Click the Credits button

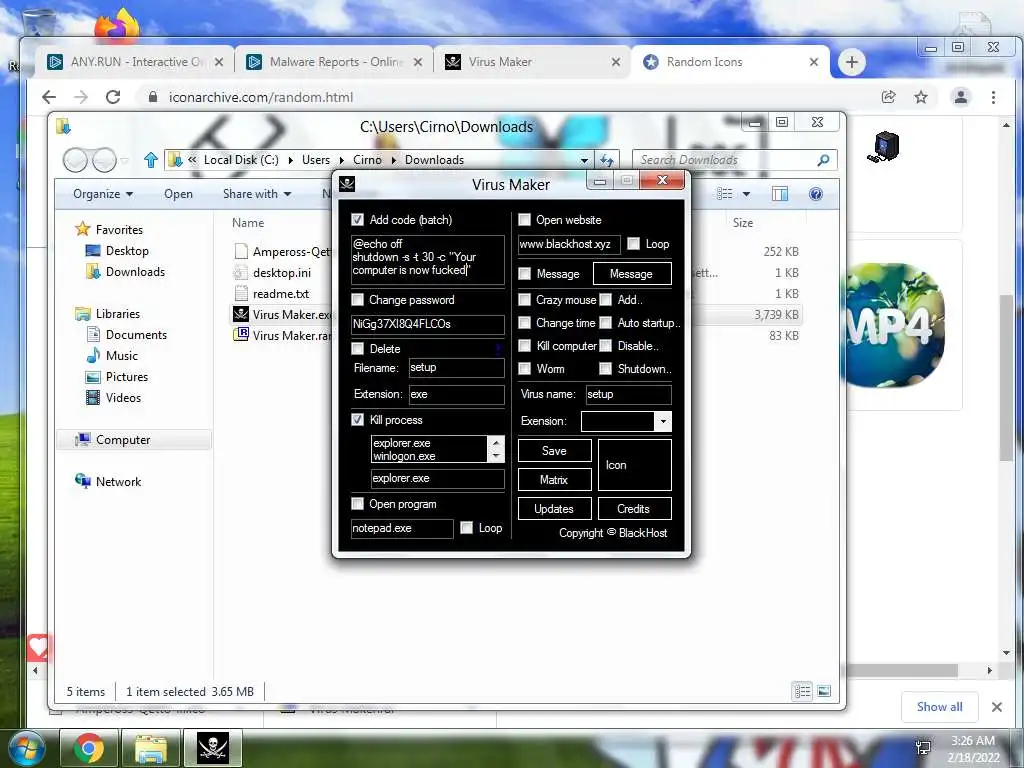click(634, 509)
